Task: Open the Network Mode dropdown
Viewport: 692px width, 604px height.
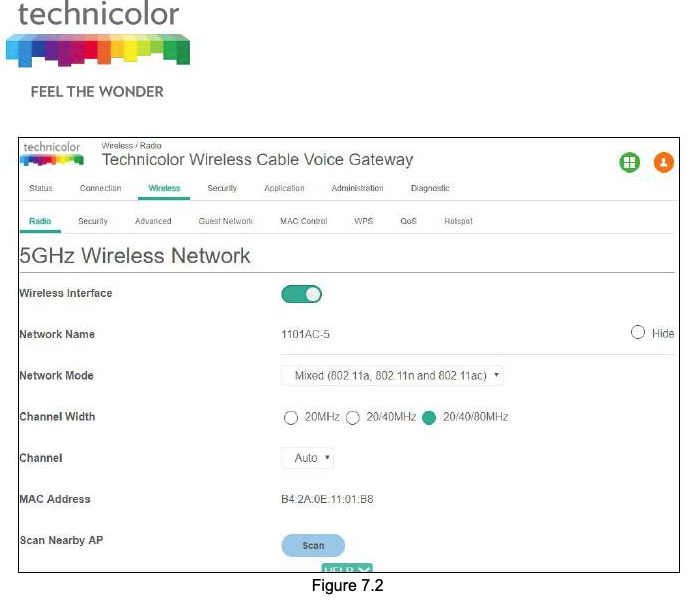Action: point(392,375)
